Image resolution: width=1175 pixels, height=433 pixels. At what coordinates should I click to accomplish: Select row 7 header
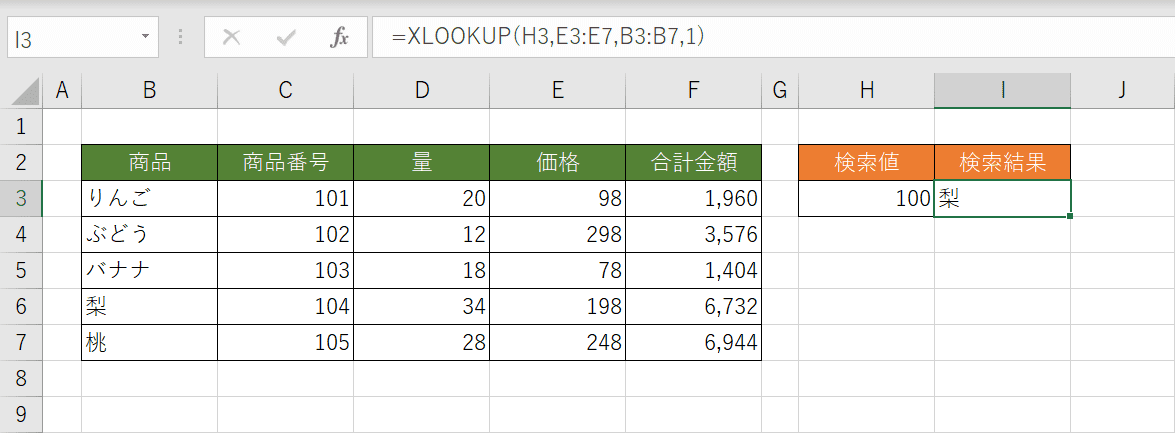pos(21,343)
